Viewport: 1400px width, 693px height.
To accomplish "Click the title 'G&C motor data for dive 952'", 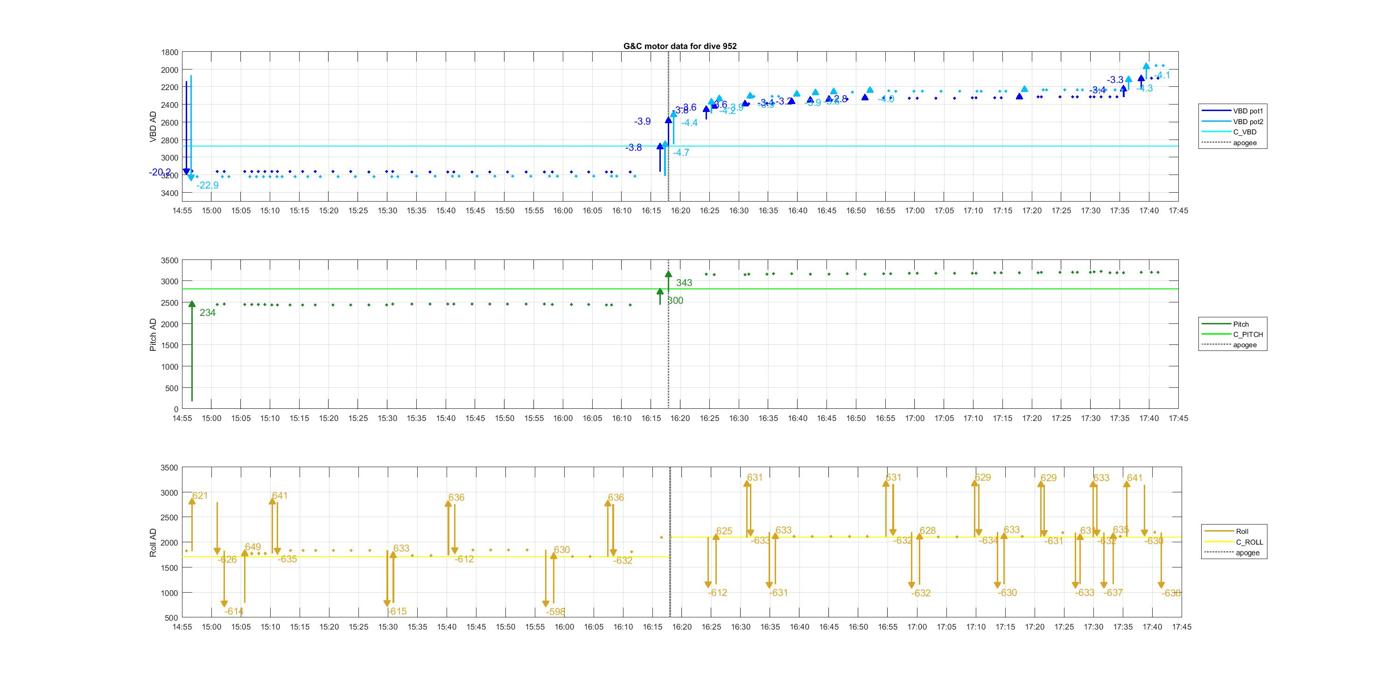I will point(680,46).
